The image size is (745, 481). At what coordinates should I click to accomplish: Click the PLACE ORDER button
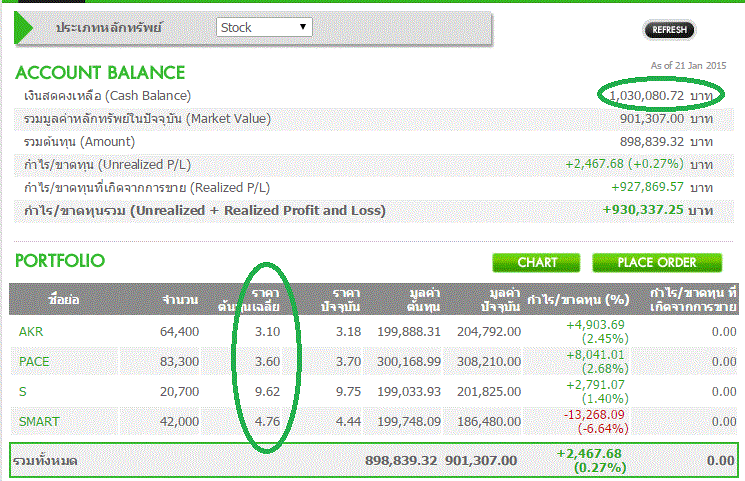[656, 263]
